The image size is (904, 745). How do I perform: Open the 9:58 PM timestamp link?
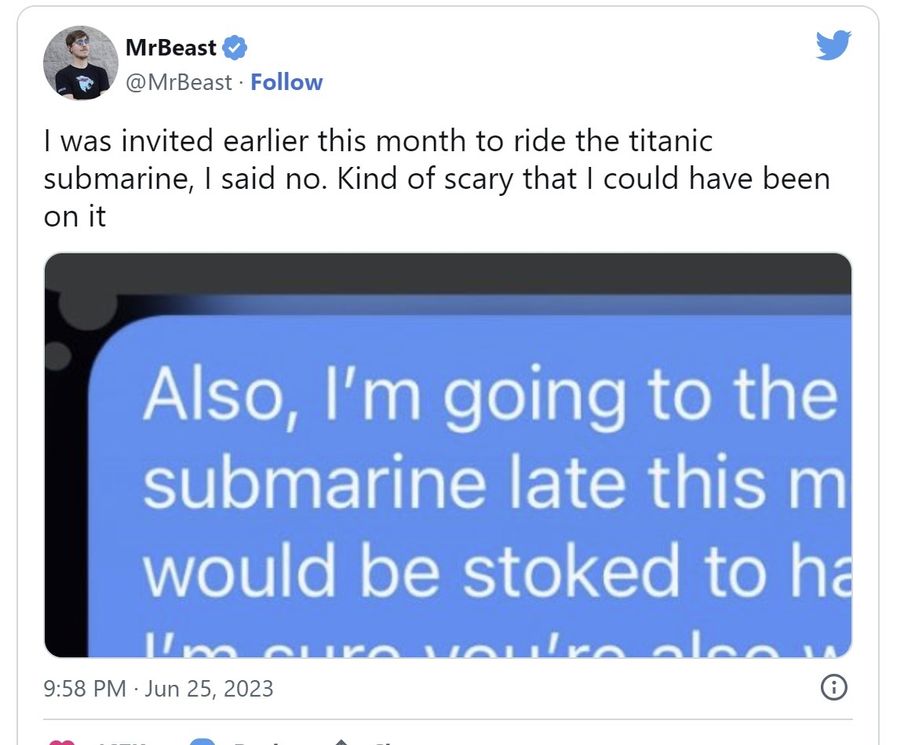(x=85, y=688)
